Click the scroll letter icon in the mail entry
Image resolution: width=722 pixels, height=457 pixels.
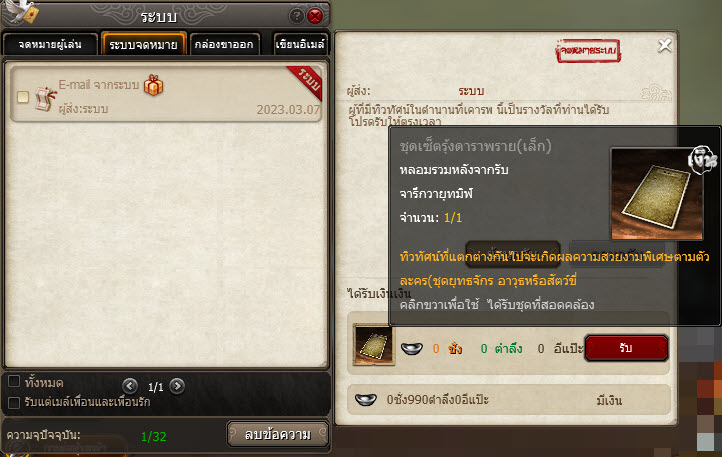46,99
